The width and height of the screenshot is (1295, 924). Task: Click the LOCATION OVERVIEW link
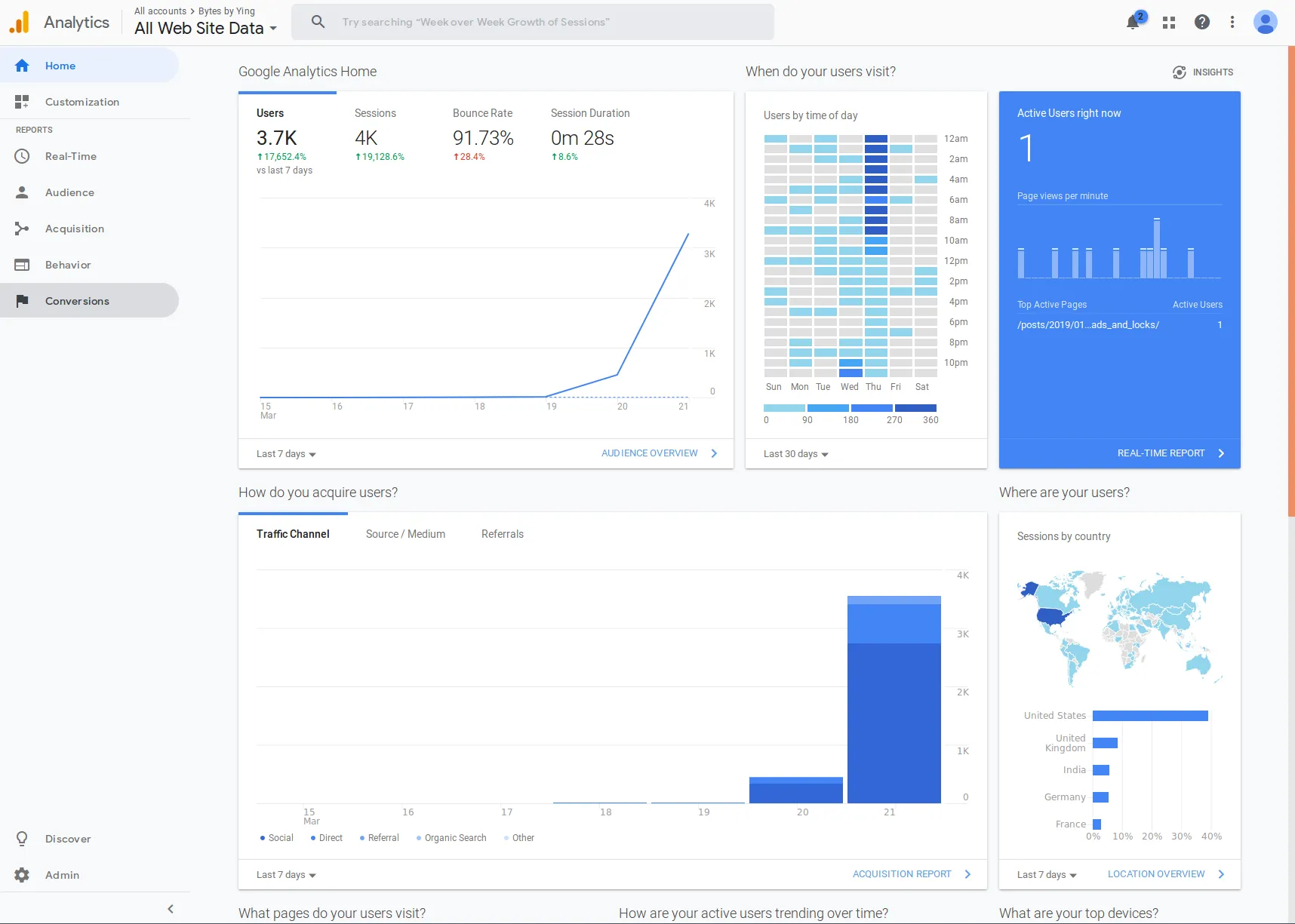point(1156,874)
